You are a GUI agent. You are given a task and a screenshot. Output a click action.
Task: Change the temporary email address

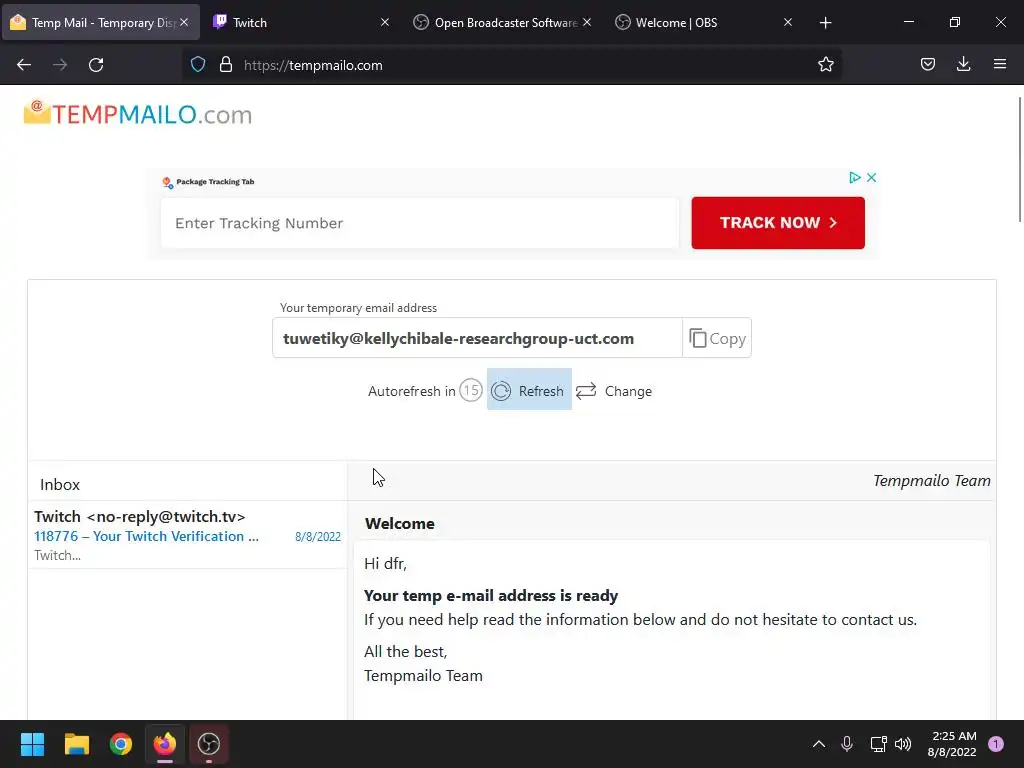pyautogui.click(x=614, y=391)
